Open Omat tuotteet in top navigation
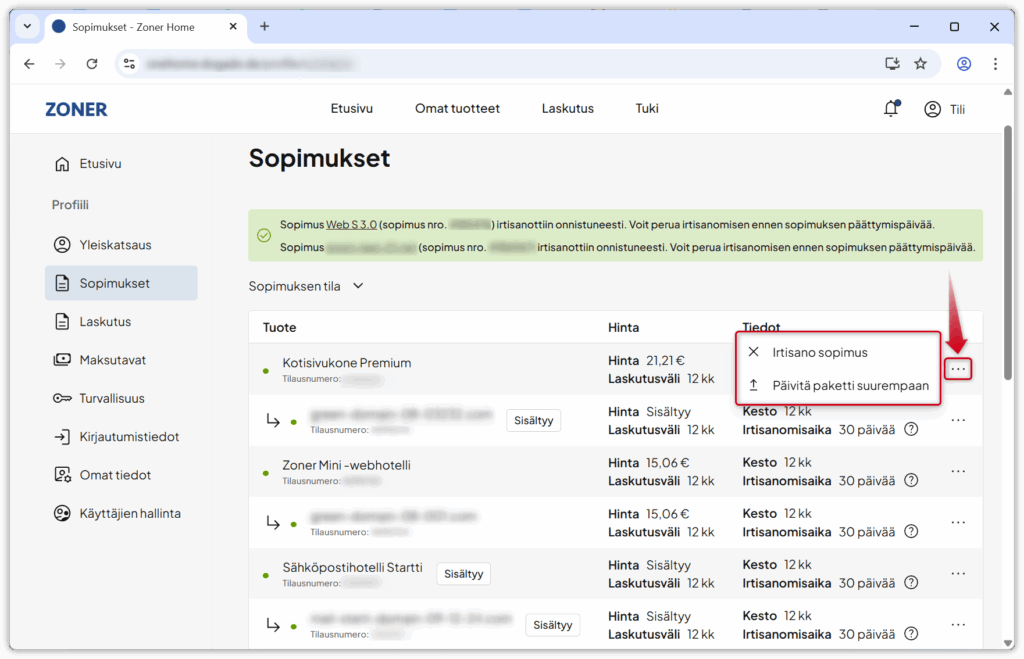This screenshot has height=659, width=1024. click(457, 108)
